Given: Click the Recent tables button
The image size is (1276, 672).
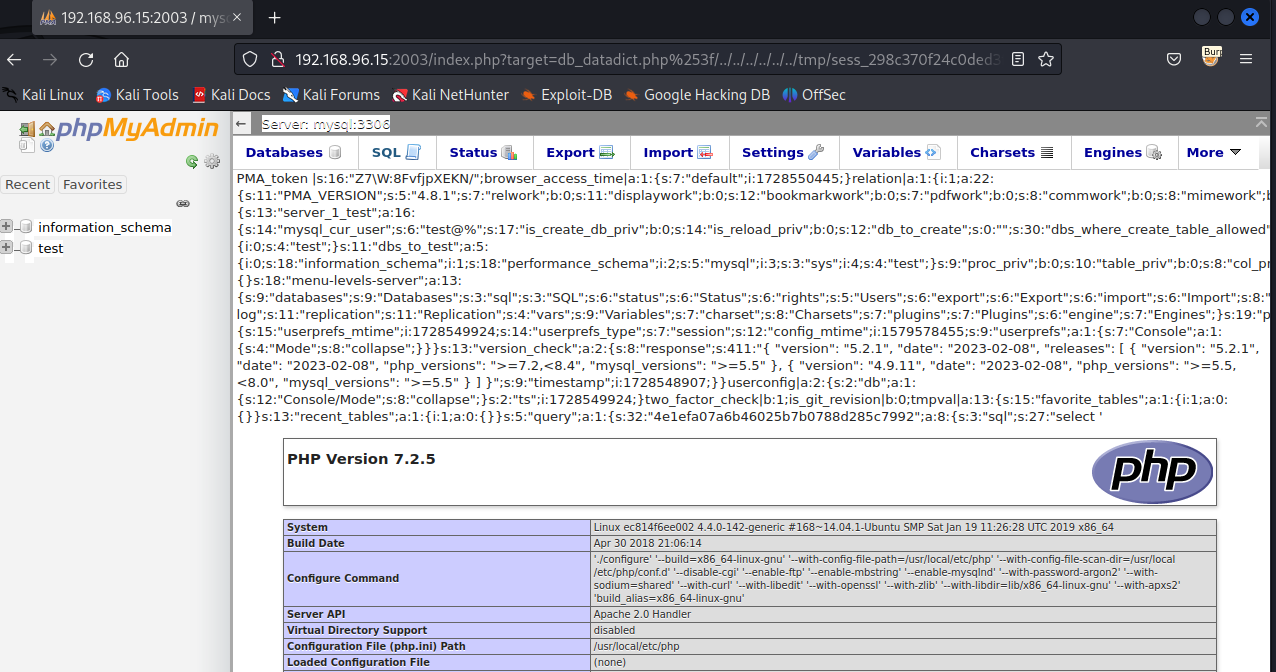Looking at the screenshot, I should [x=28, y=184].
